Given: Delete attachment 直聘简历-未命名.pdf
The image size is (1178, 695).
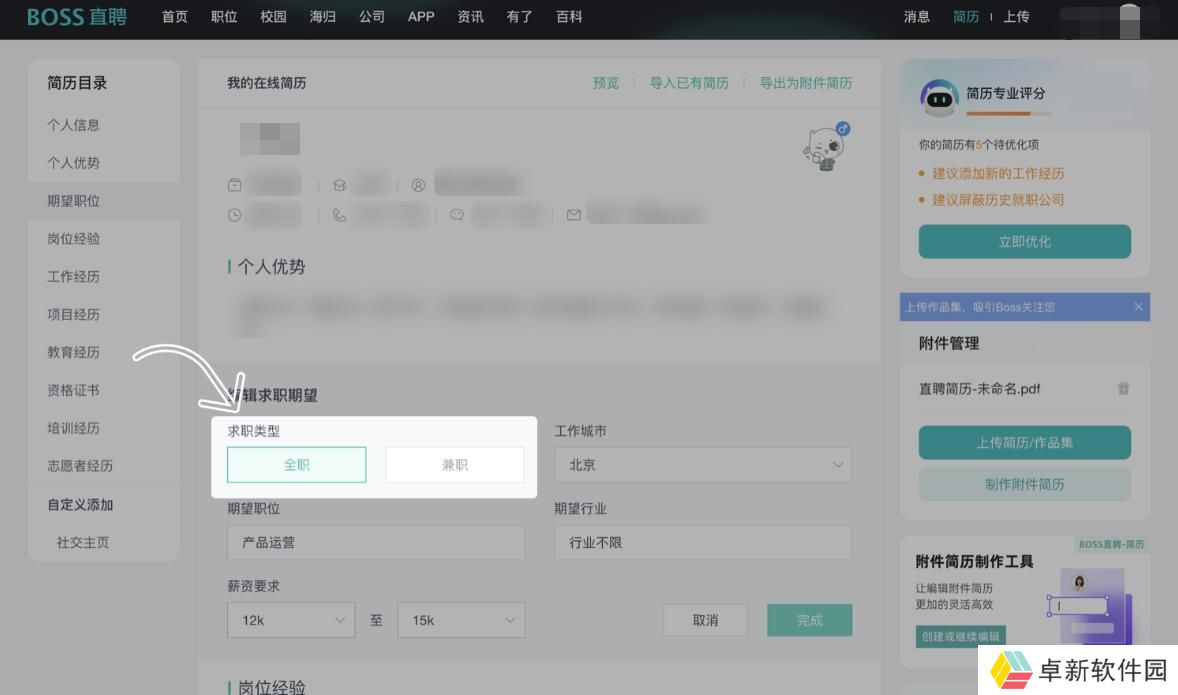Looking at the screenshot, I should 1123,388.
